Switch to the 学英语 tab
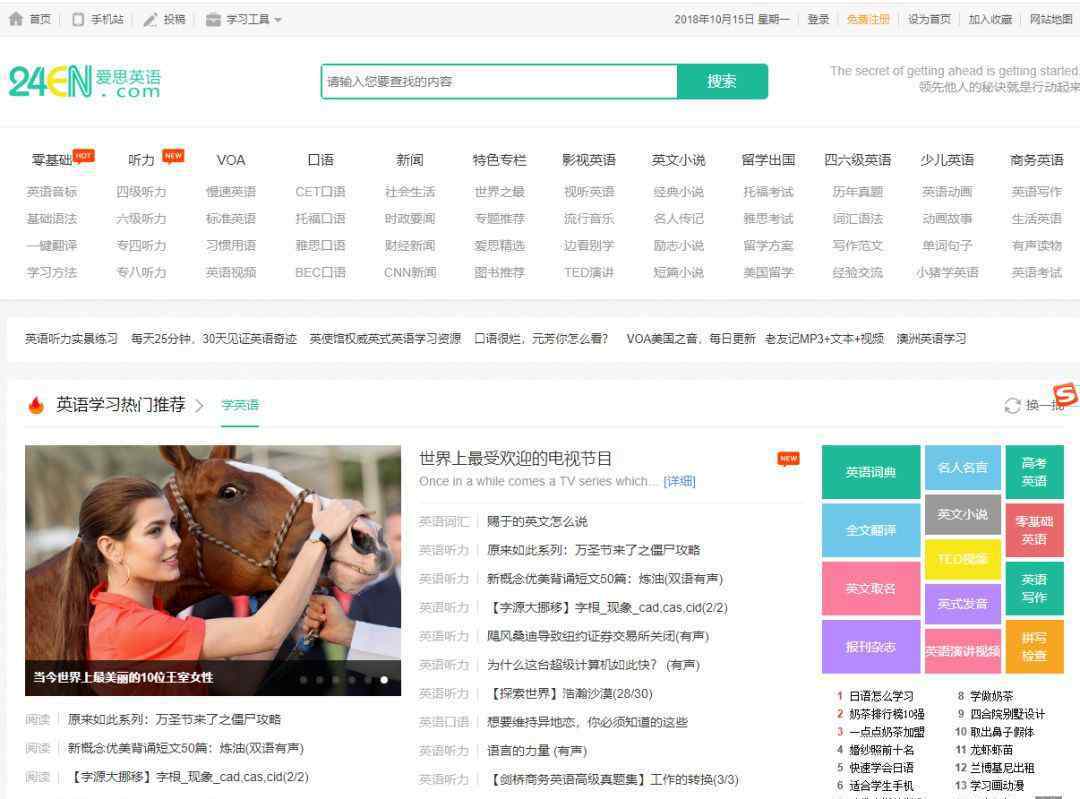The height and width of the screenshot is (799, 1080). (x=240, y=406)
